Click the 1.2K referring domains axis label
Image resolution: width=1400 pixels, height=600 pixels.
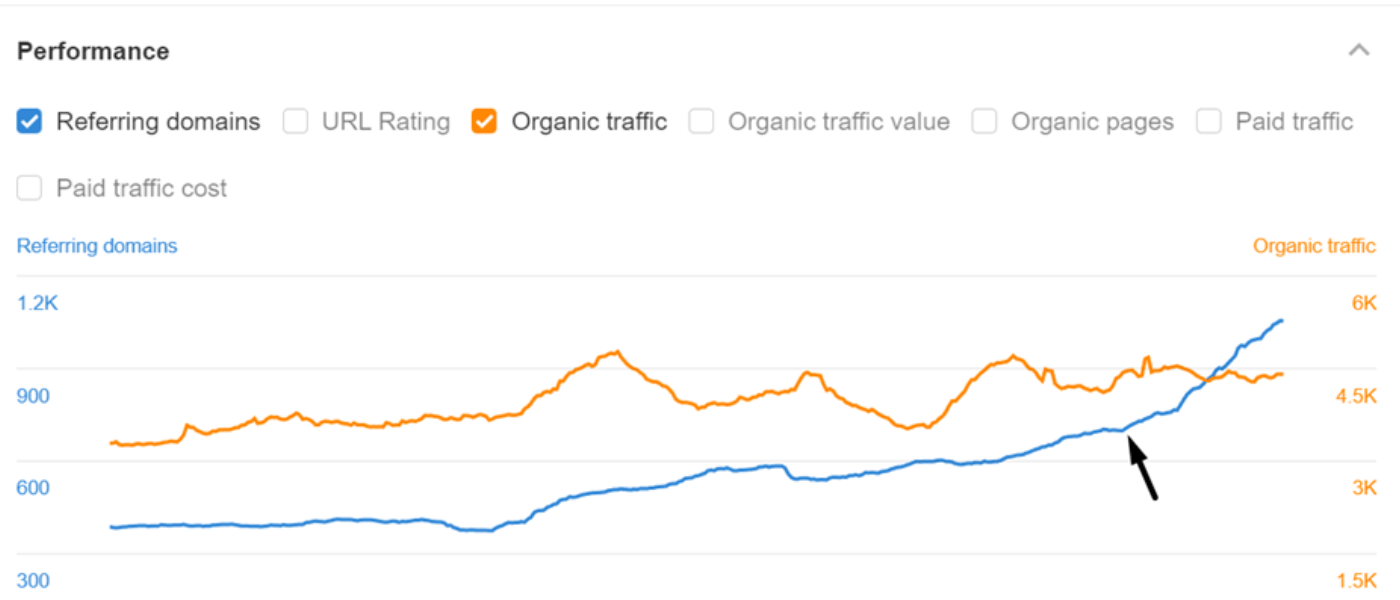[x=38, y=303]
